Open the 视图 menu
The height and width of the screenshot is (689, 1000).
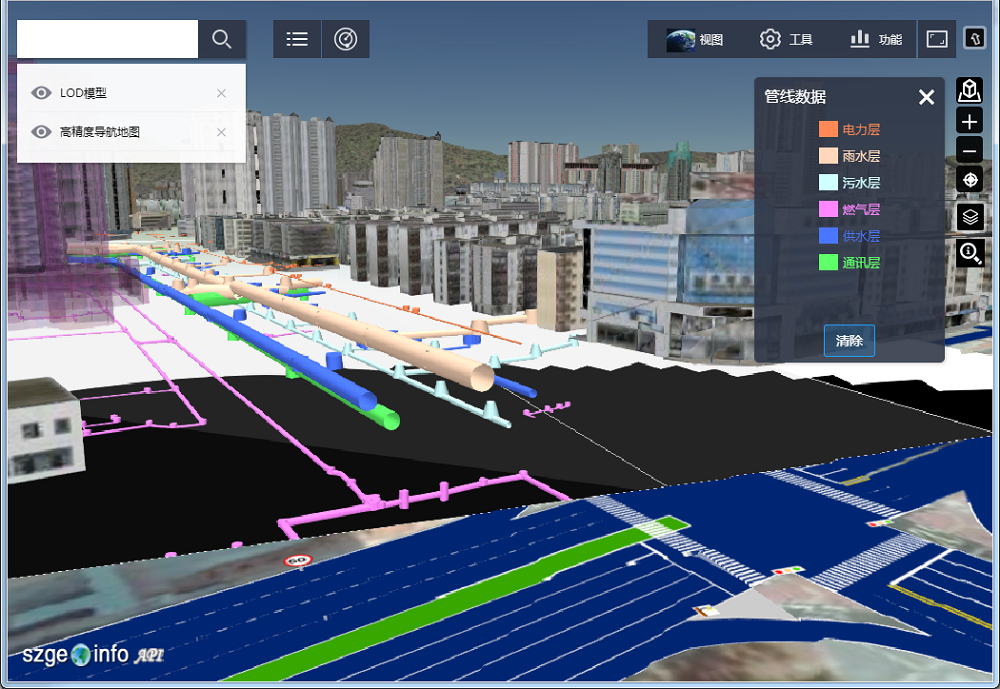click(696, 40)
